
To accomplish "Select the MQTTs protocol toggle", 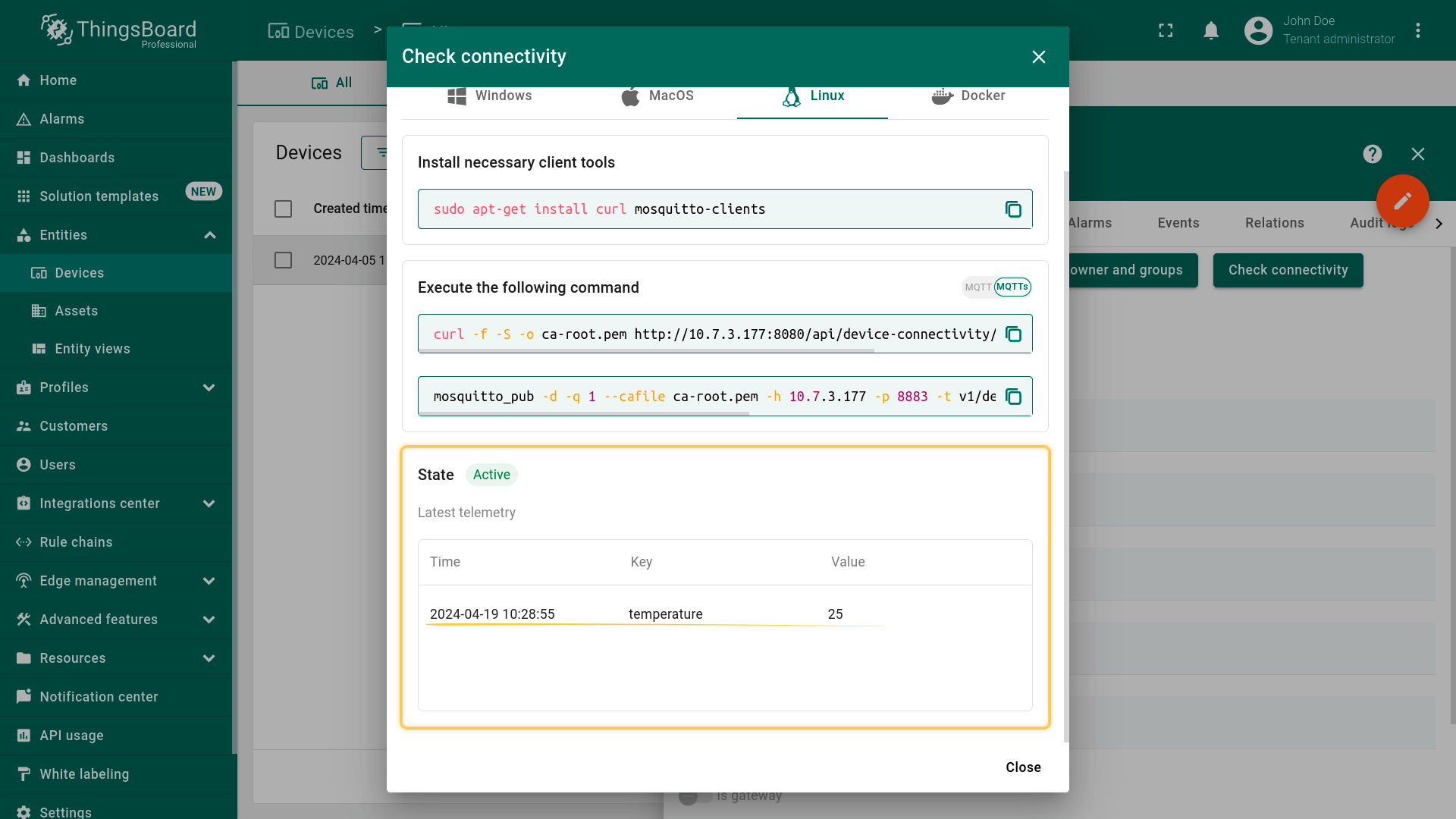I will click(1012, 287).
